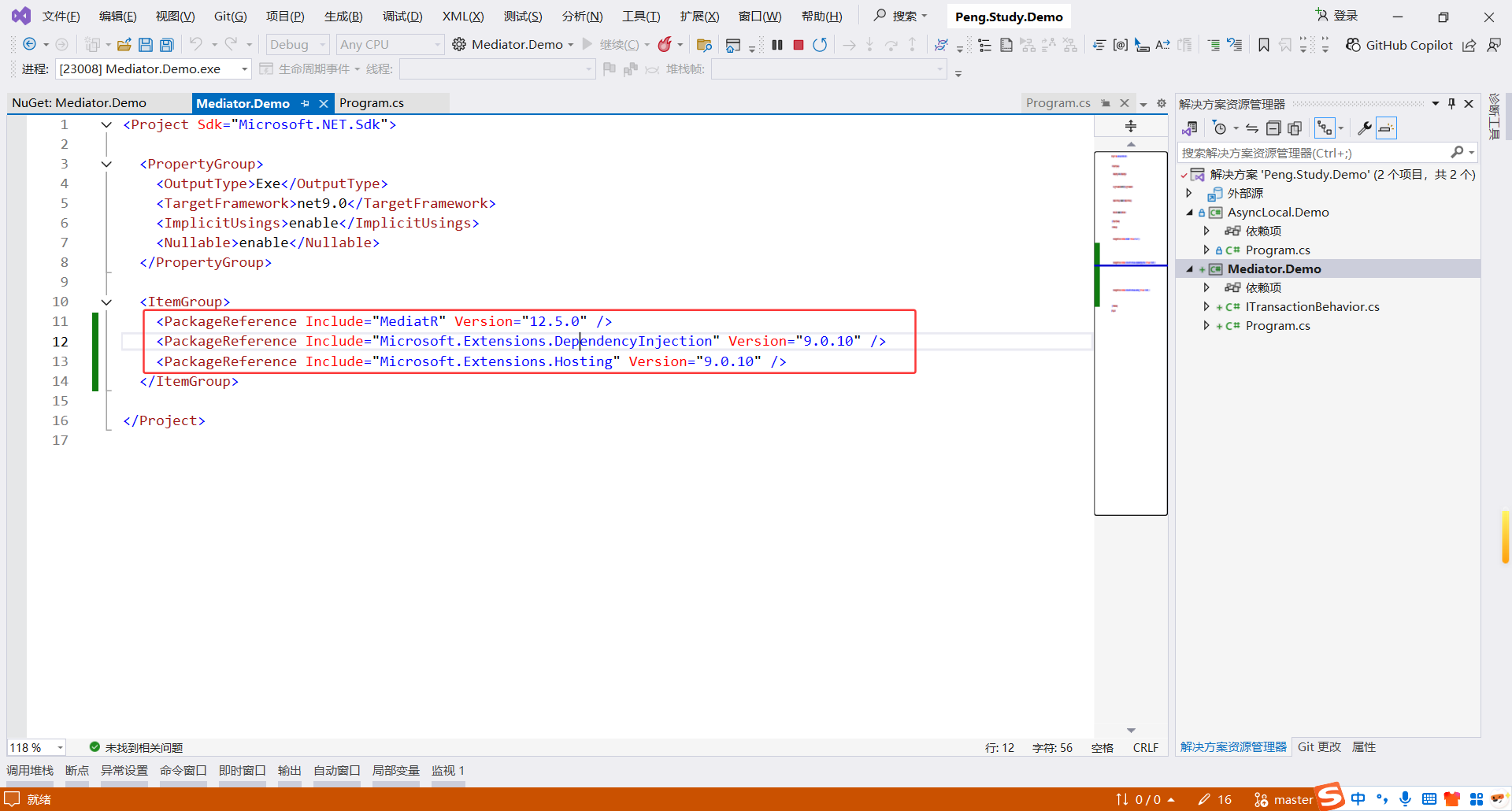Click Collapse All in Solution Explorer toolbar
1512x811 pixels.
1273,128
